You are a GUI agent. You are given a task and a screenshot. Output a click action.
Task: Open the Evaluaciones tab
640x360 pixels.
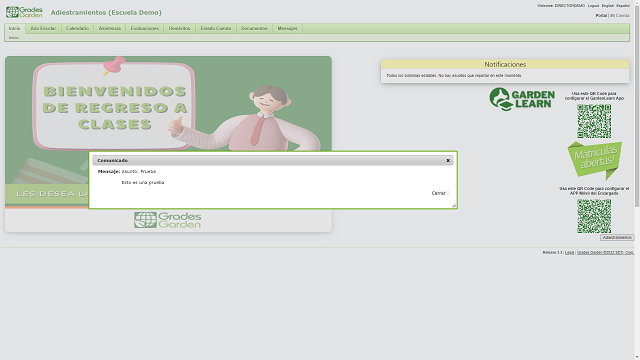point(144,29)
